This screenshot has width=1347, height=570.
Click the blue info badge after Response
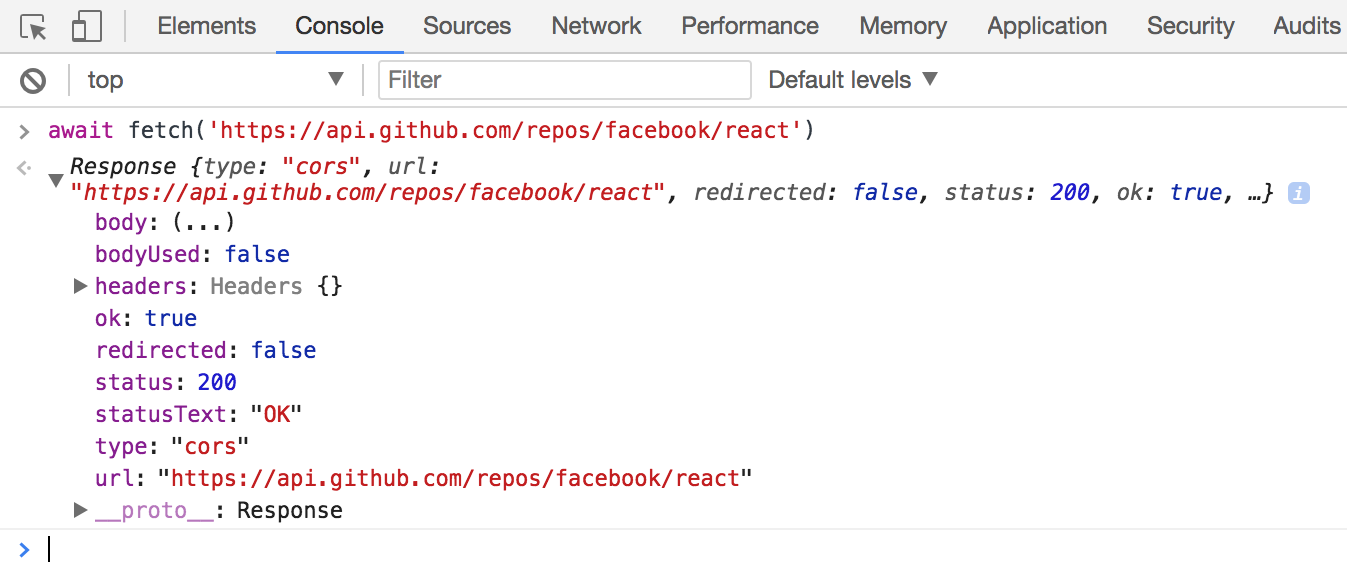1298,193
